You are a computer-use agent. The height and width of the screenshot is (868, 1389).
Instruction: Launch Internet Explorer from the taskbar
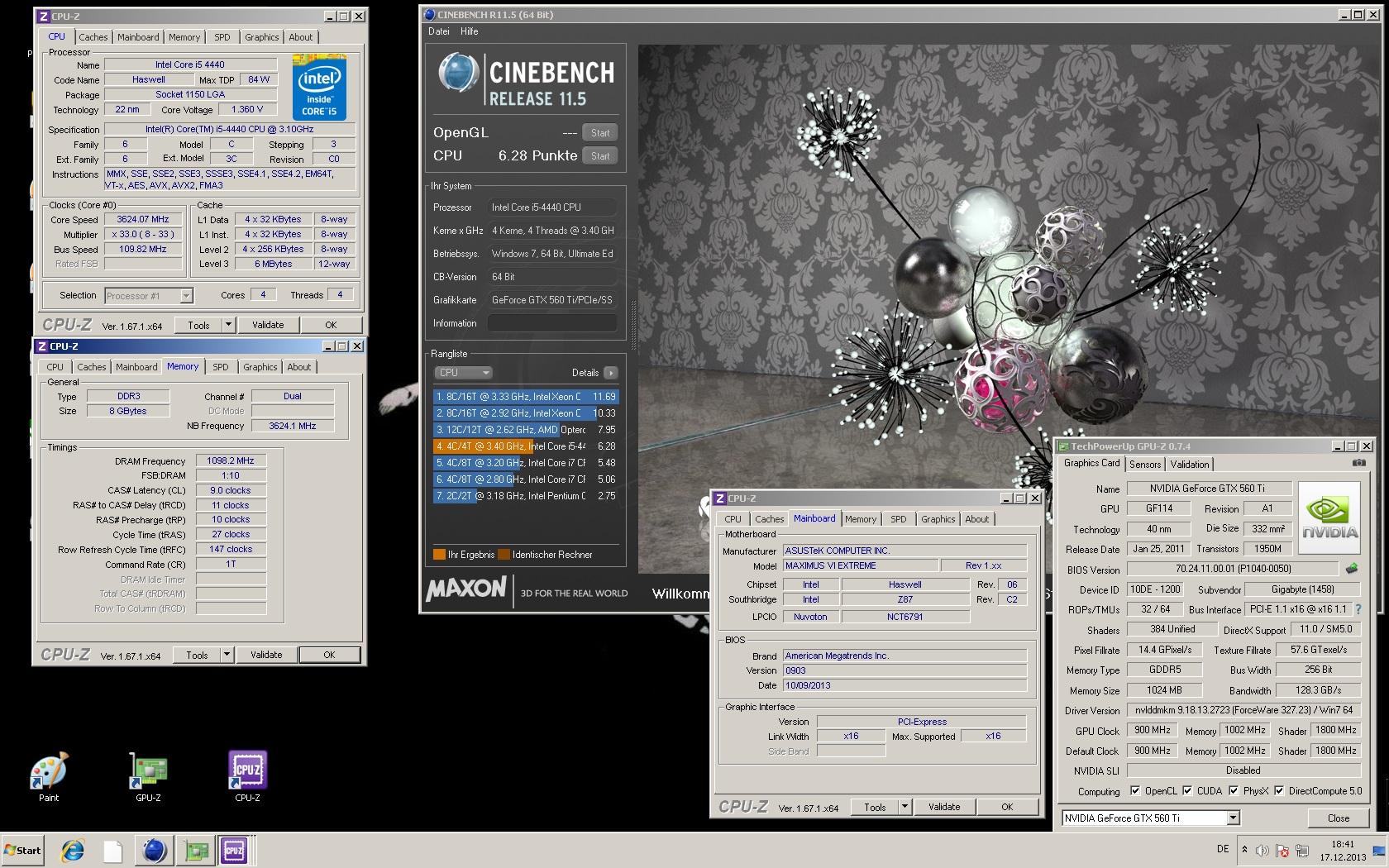pos(73,850)
